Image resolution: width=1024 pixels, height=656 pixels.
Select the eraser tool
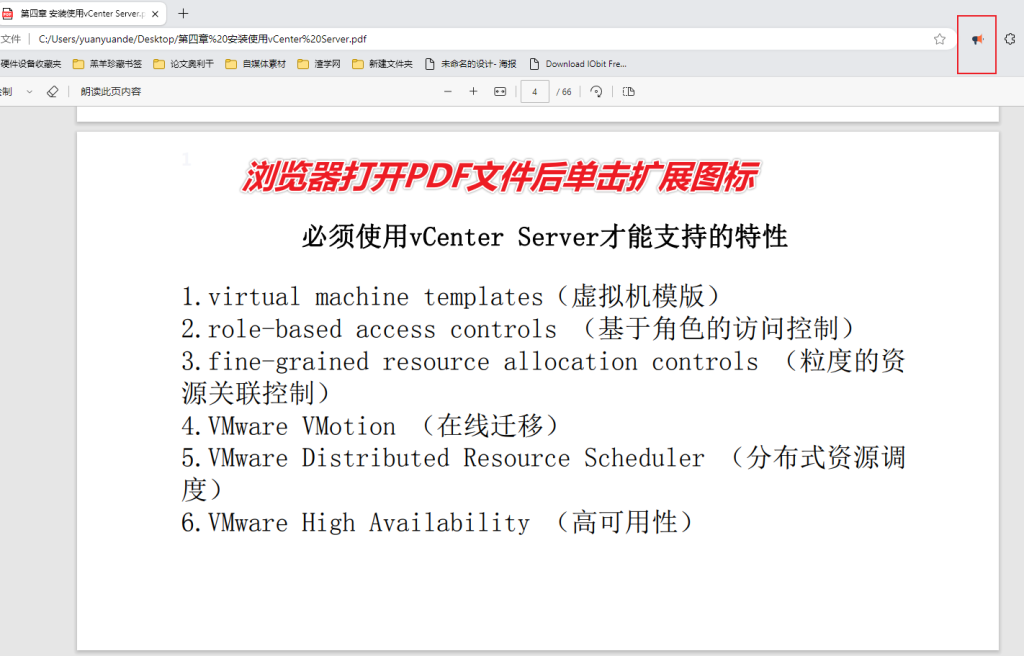(x=53, y=91)
